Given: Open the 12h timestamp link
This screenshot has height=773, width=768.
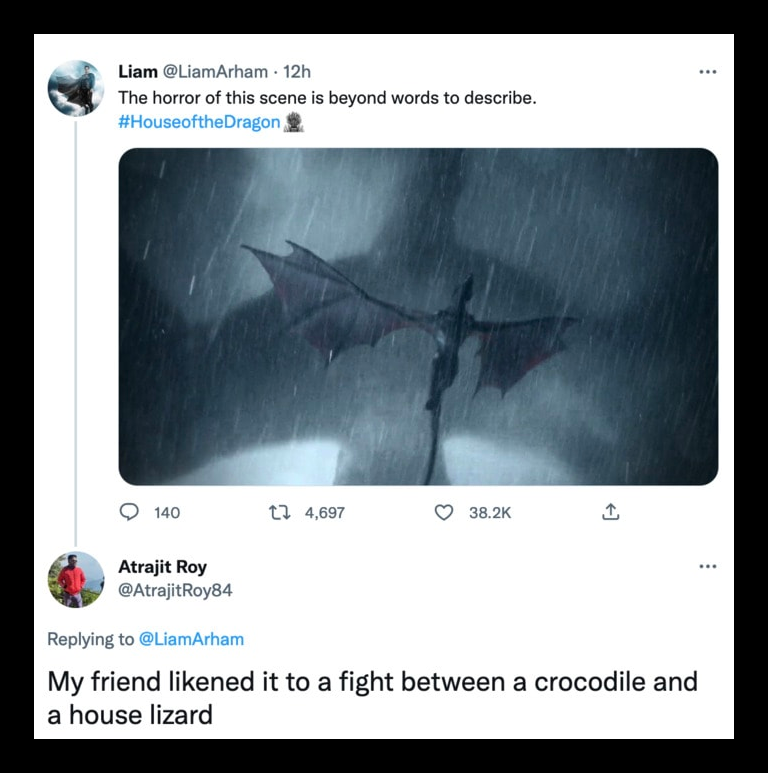Looking at the screenshot, I should [297, 72].
